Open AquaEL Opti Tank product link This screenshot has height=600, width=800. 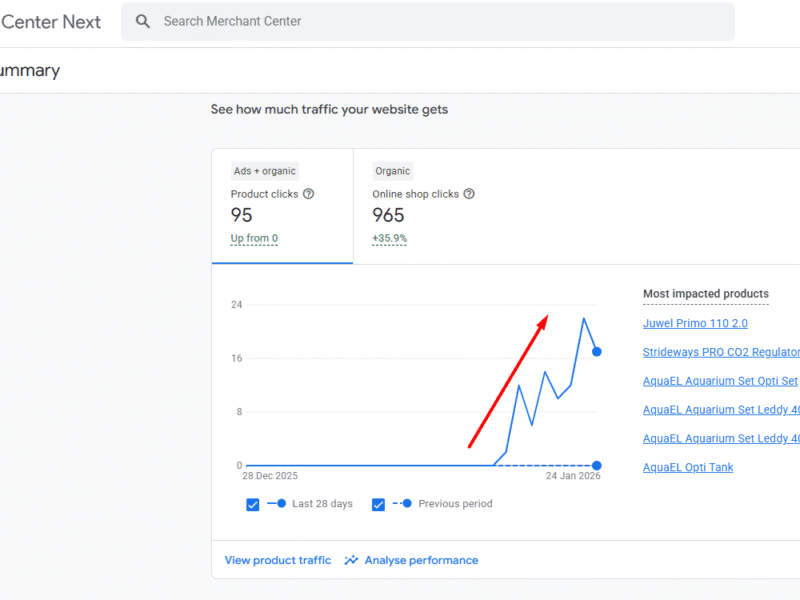(688, 467)
